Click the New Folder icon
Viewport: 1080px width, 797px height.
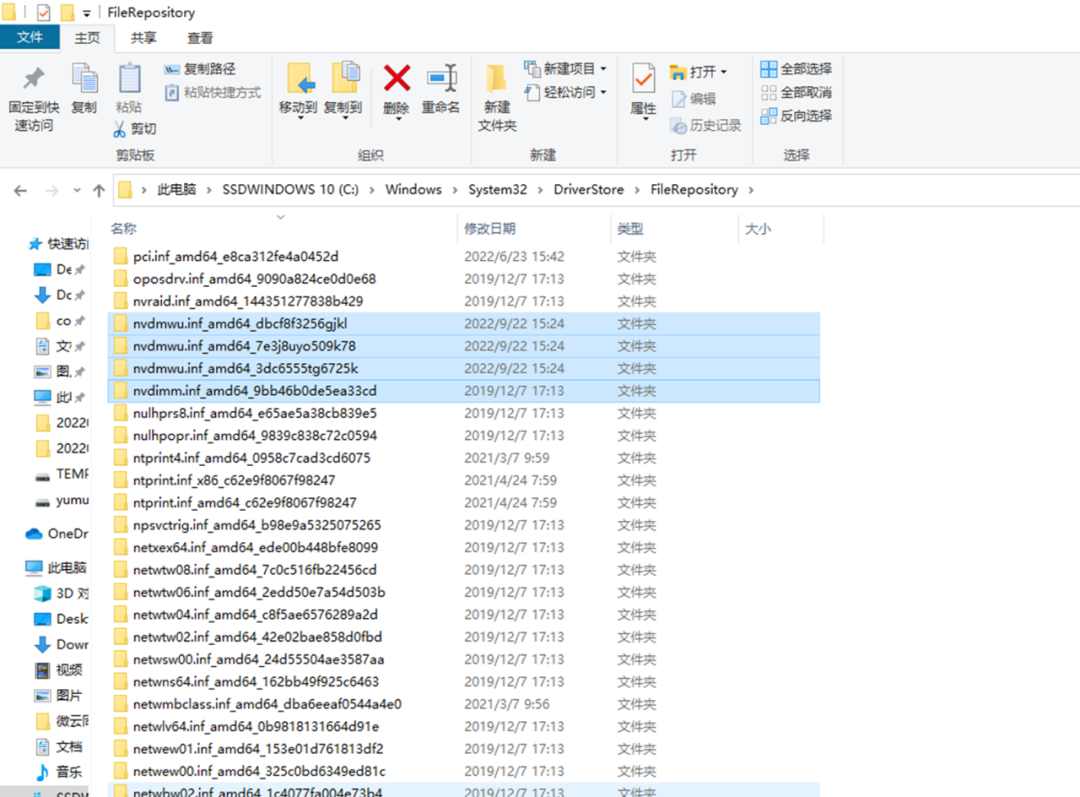[x=497, y=80]
